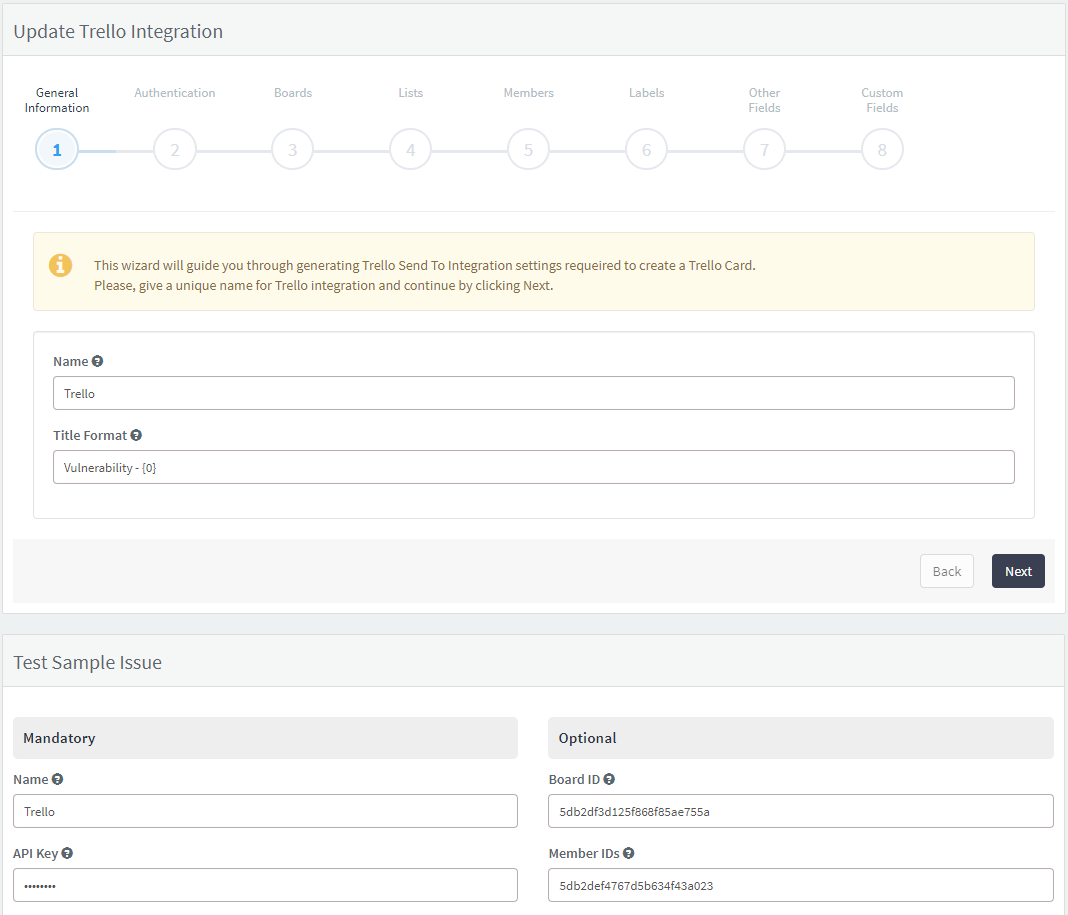Click the Custom Fields step label
The image size is (1068, 915).
(882, 100)
